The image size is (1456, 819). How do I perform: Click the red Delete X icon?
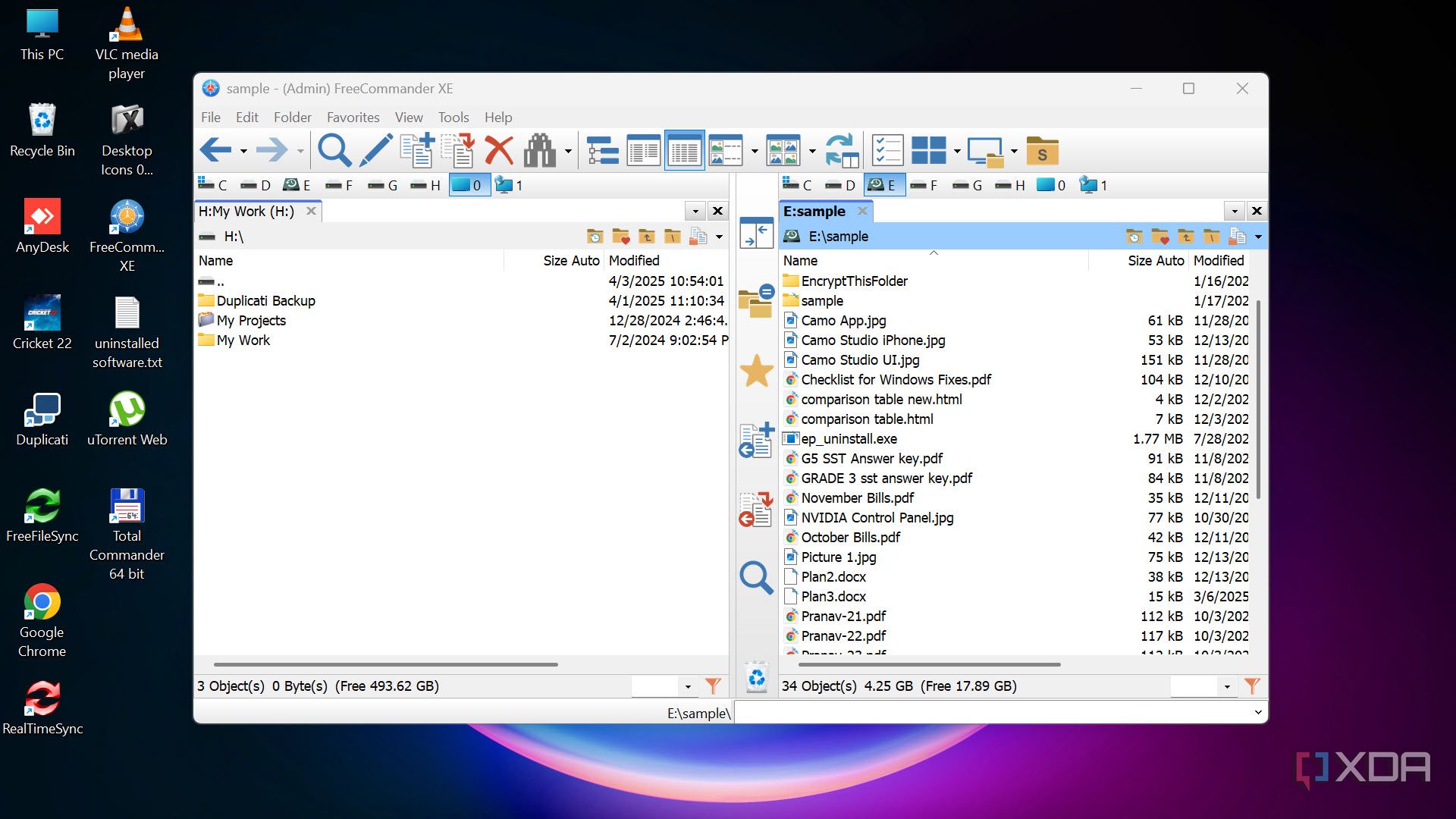[x=499, y=150]
